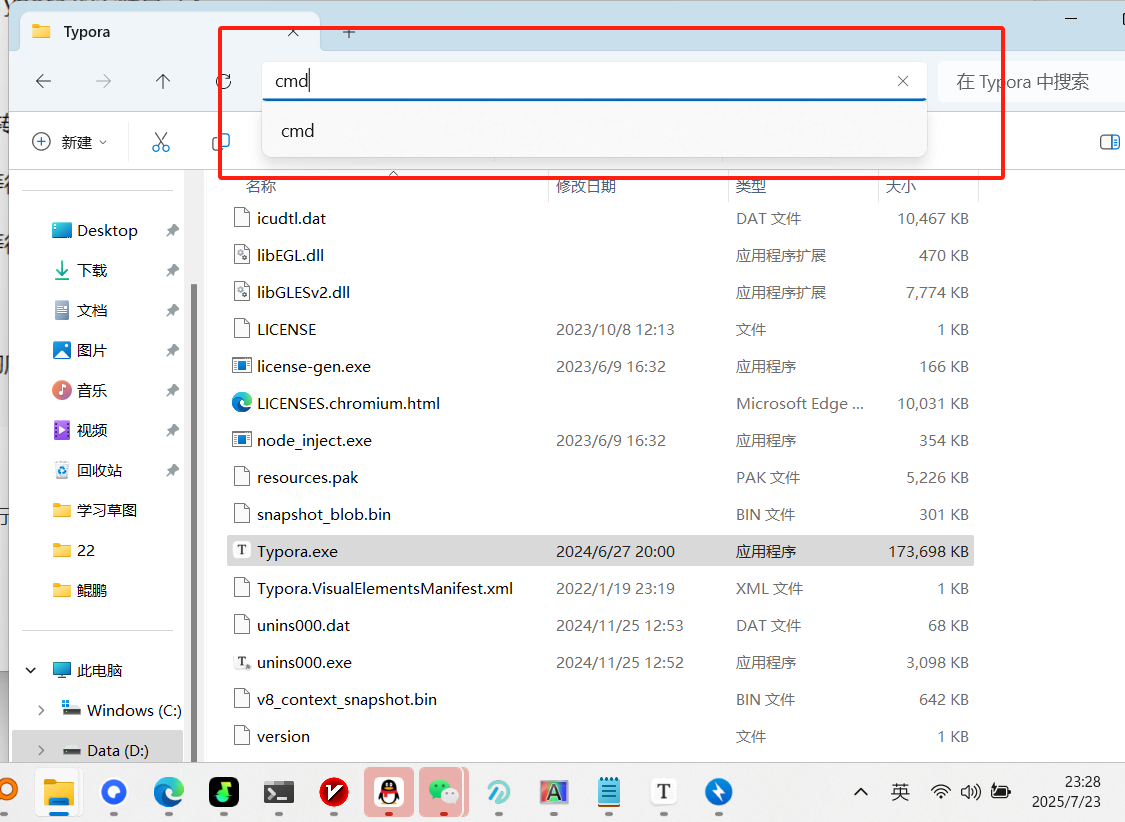This screenshot has width=1125, height=822.
Task: Select the unins000.exe file icon
Action: (x=242, y=662)
